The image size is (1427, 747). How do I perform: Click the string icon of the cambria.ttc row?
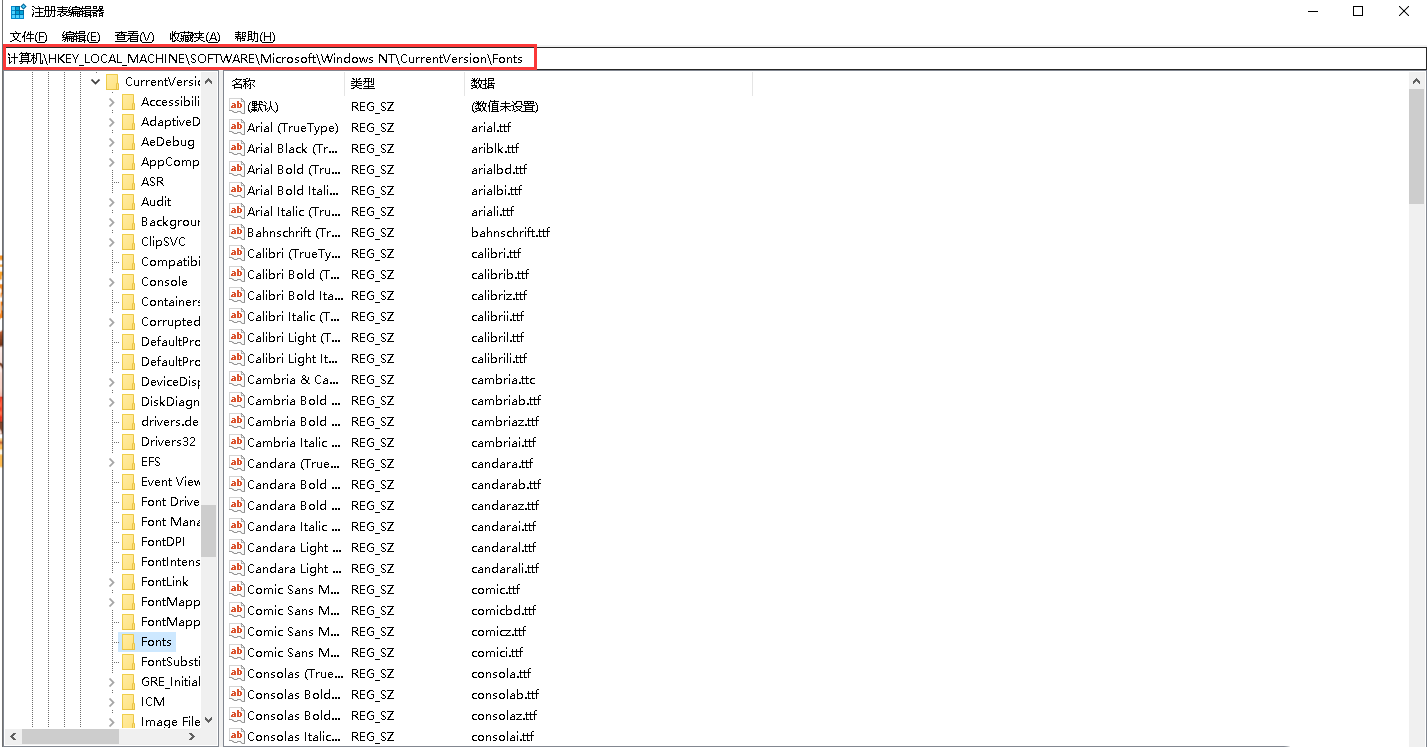[x=237, y=379]
